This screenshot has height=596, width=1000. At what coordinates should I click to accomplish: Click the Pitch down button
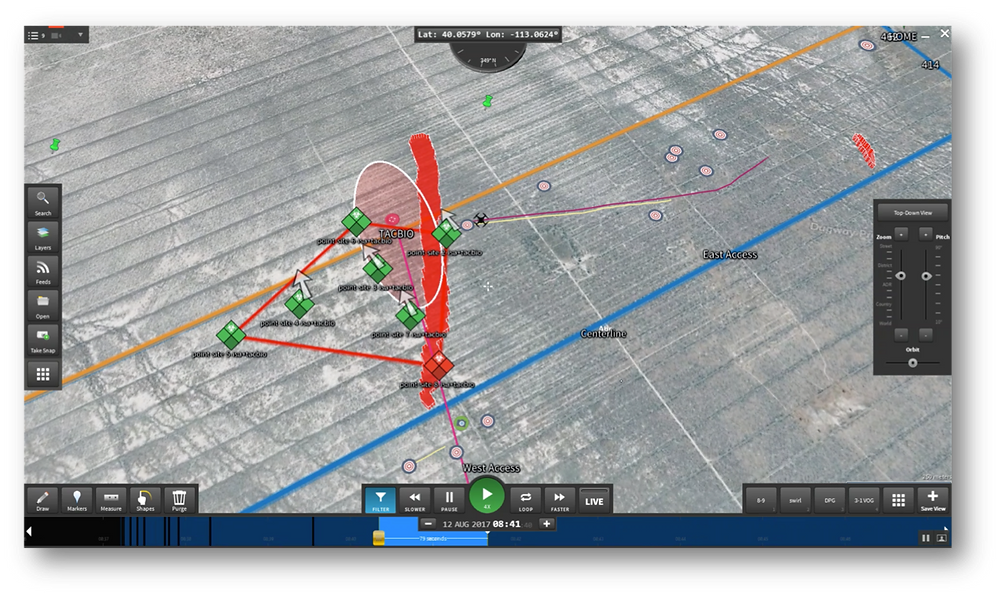pos(925,335)
